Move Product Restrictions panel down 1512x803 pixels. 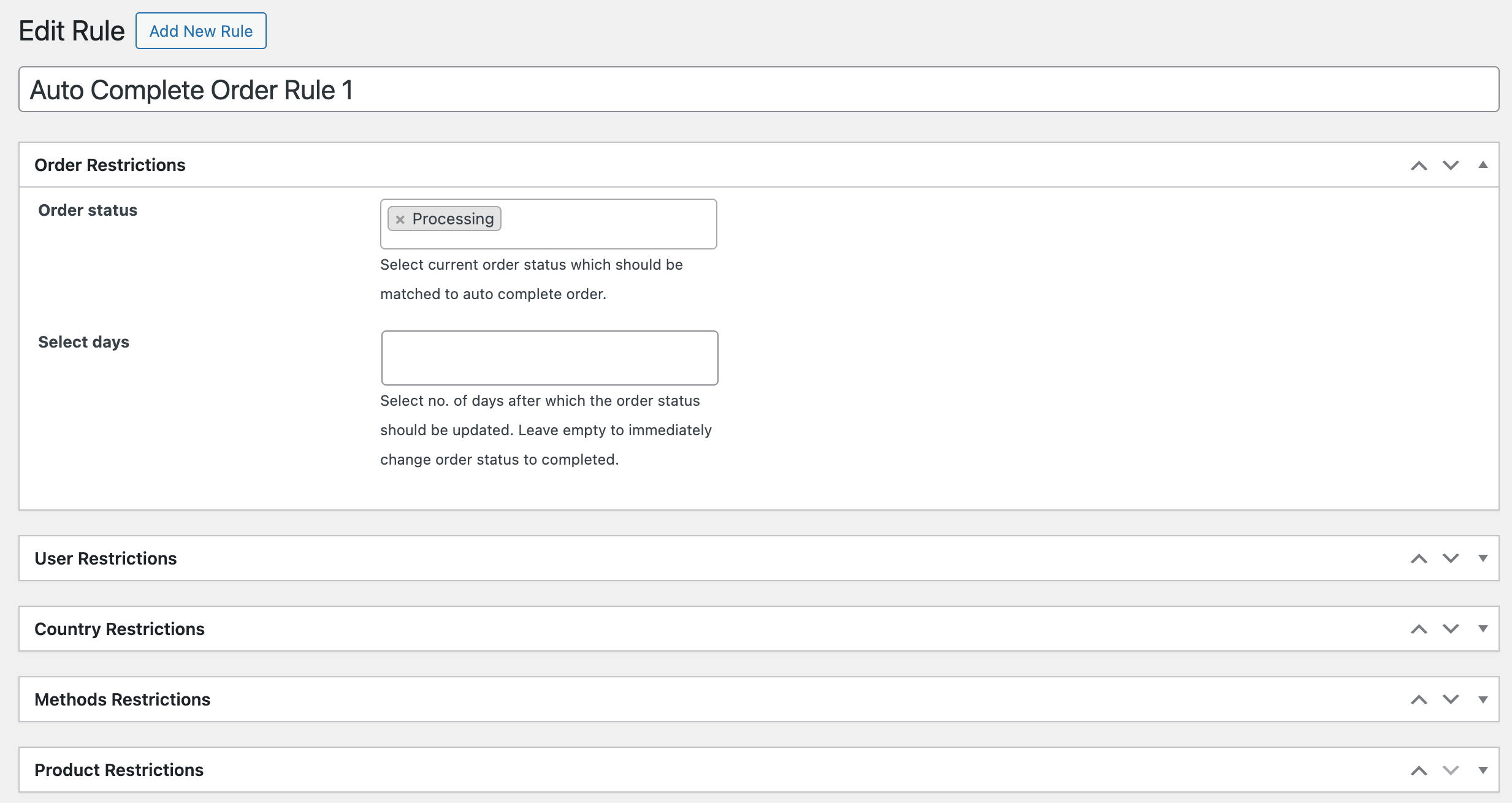click(1449, 769)
